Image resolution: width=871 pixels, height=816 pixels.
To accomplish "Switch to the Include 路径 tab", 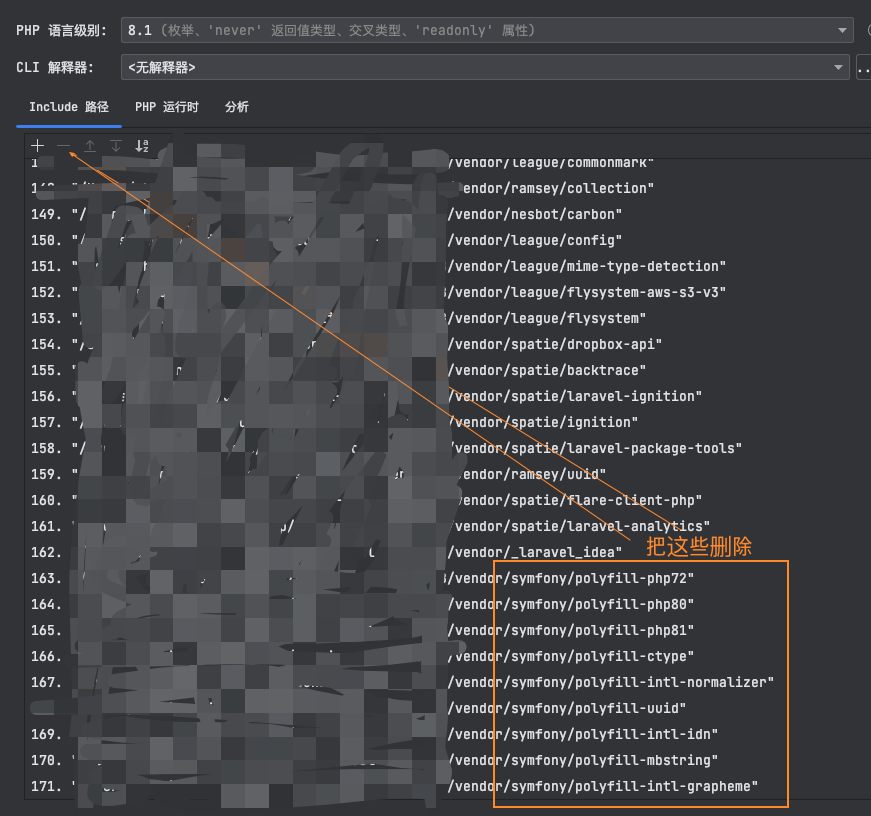I will 69,107.
